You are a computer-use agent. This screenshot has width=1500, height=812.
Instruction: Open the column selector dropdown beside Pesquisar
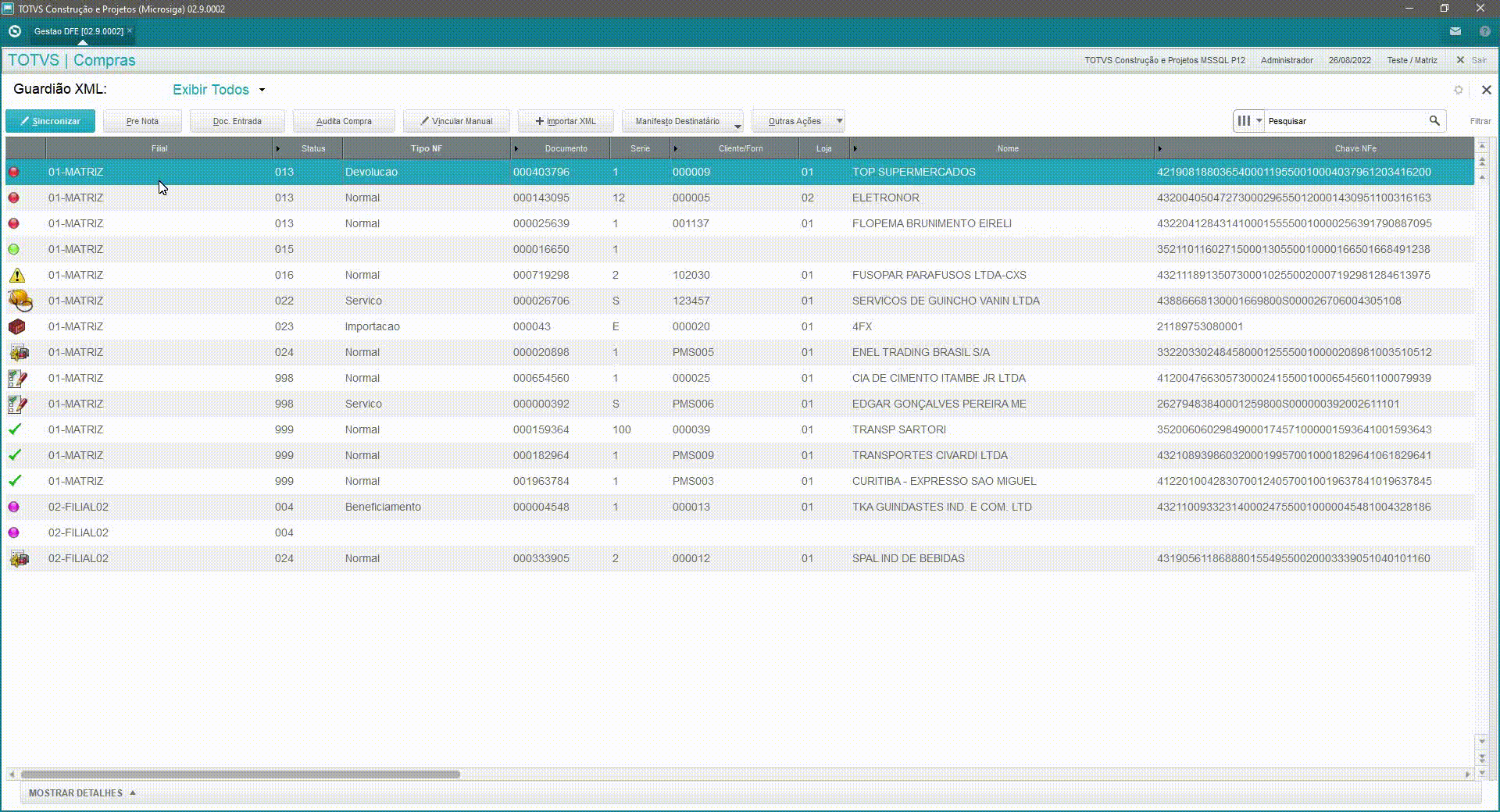1248,120
